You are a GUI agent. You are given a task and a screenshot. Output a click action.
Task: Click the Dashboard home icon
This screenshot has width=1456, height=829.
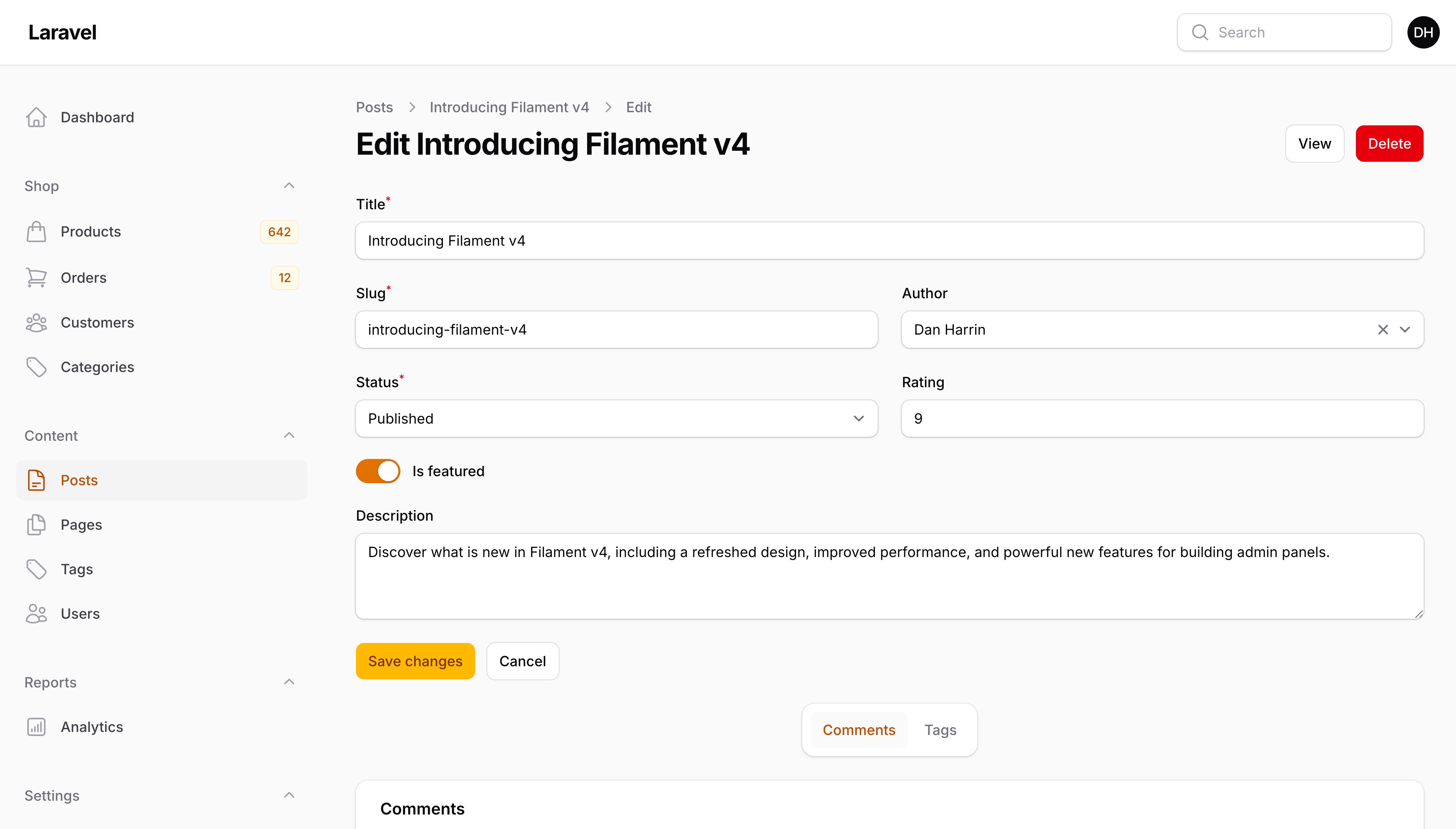click(x=36, y=117)
